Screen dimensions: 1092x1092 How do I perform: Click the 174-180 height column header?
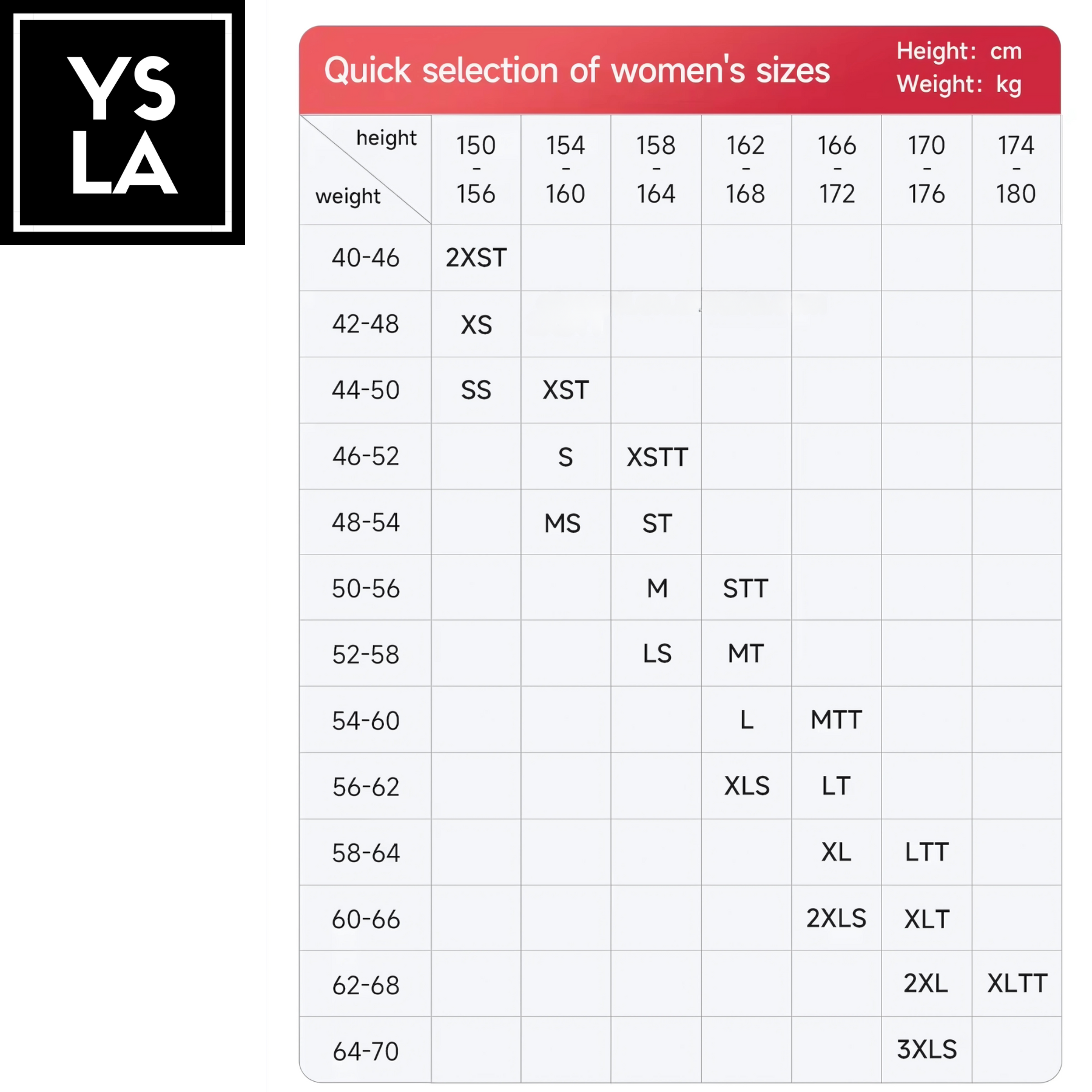(1016, 170)
